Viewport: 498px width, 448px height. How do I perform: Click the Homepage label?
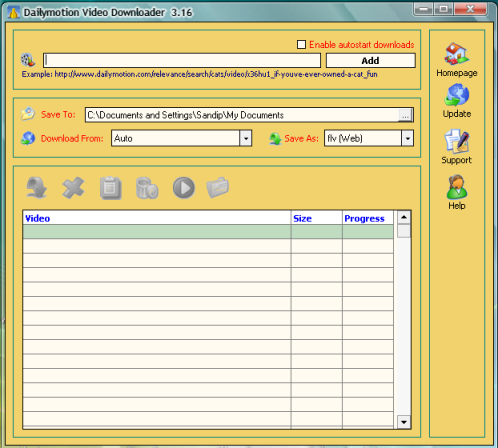[457, 73]
